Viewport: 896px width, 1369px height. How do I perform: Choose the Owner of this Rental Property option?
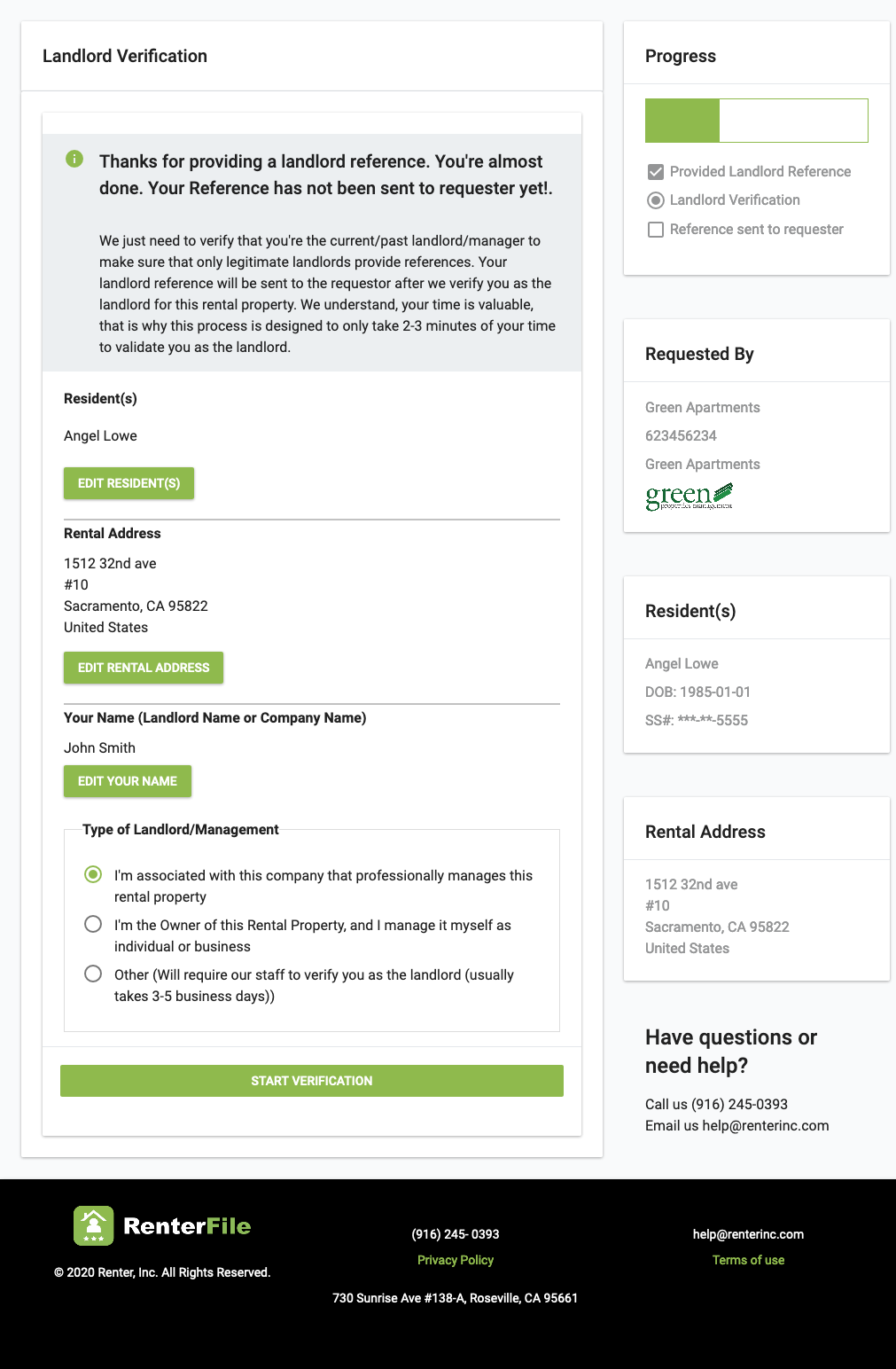point(93,925)
